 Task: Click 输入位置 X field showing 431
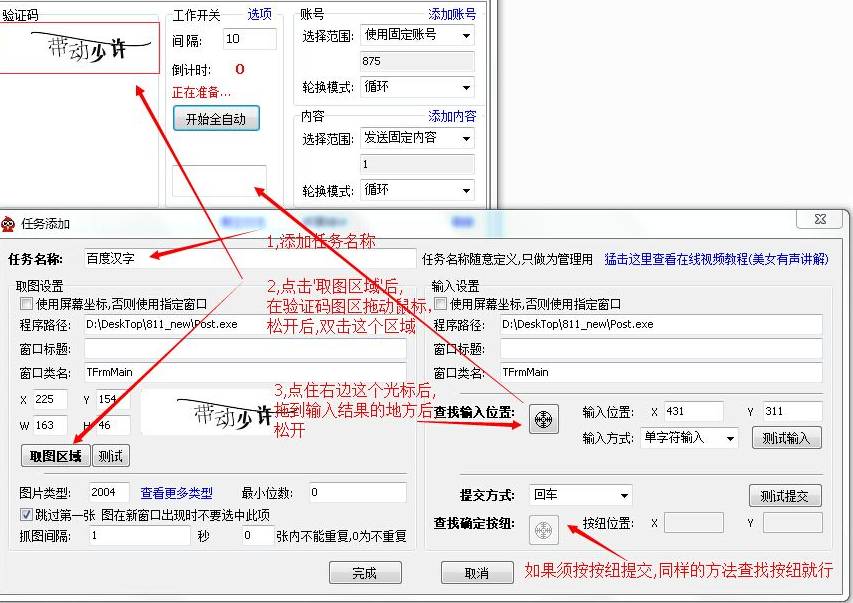[694, 411]
